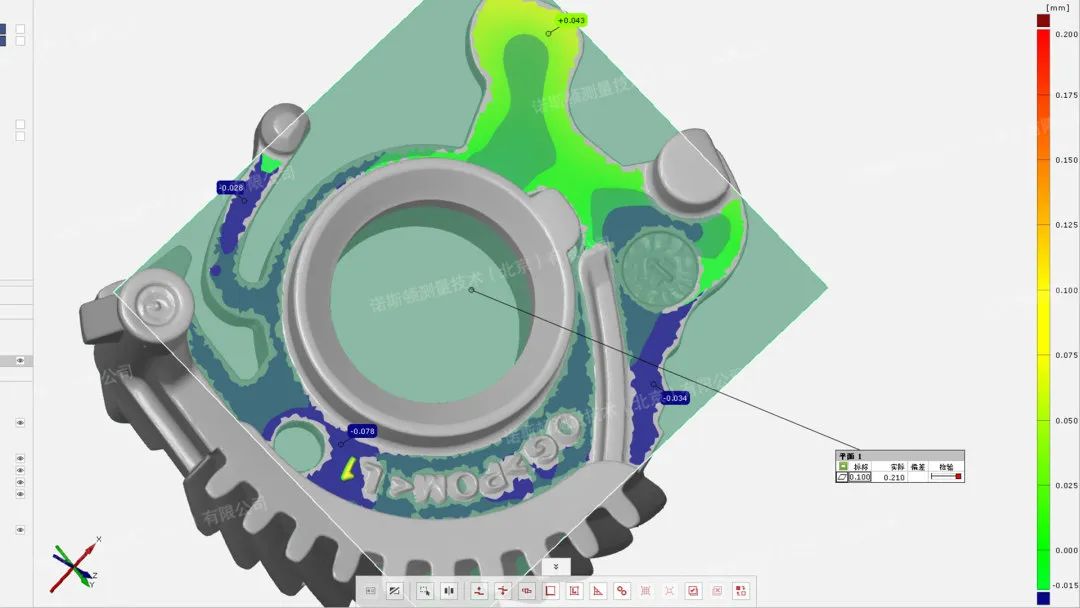This screenshot has width=1080, height=608.
Task: Expand the double-chevron toolbar handle
Action: pyautogui.click(x=556, y=566)
